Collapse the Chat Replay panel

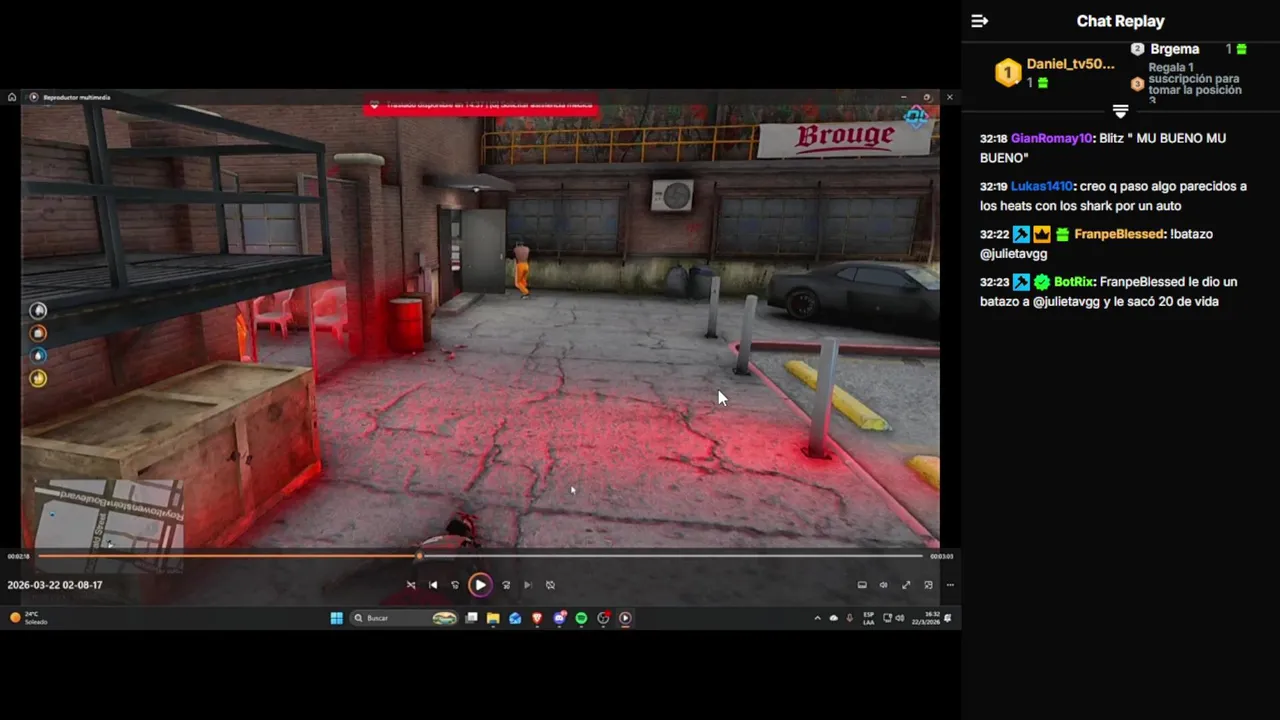[980, 21]
